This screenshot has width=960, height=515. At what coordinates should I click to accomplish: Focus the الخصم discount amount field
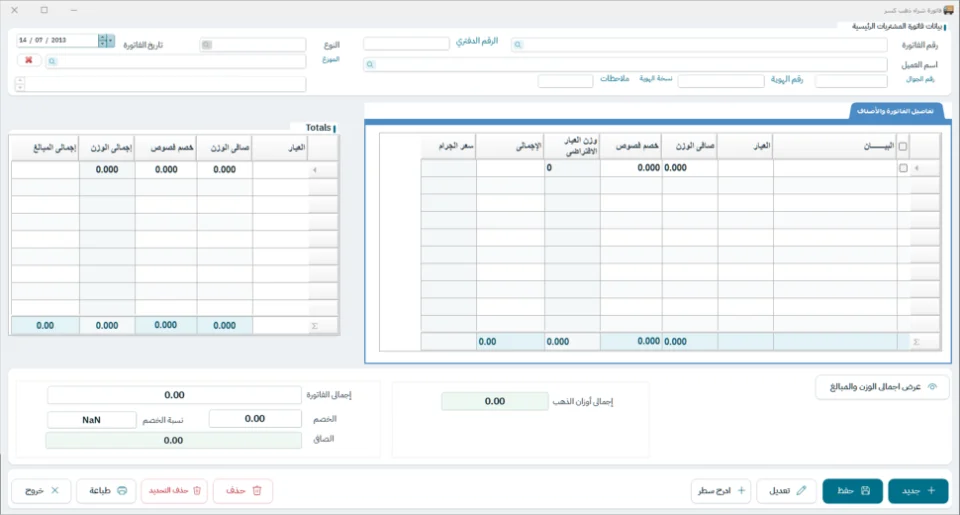[x=255, y=419]
